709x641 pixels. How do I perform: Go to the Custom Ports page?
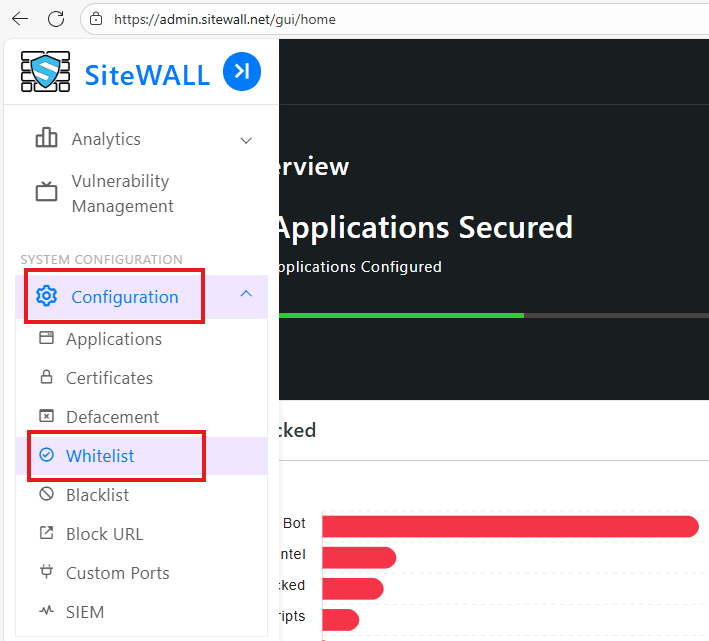(x=117, y=573)
